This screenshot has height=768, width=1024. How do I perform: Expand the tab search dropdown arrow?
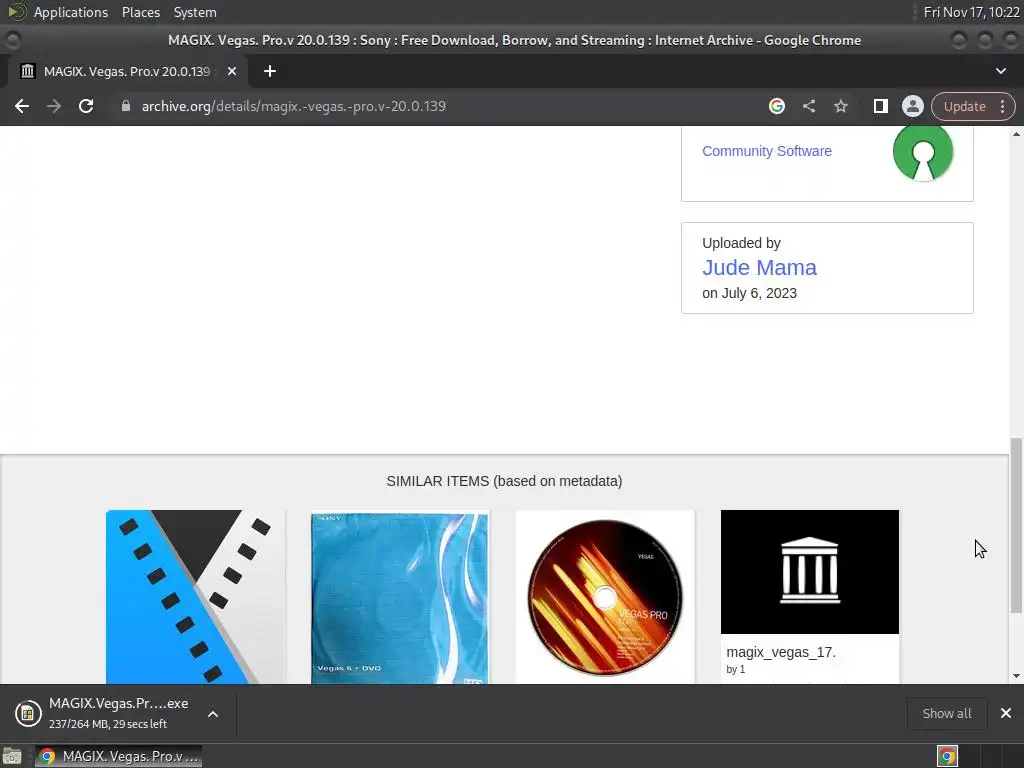pyautogui.click(x=1000, y=71)
